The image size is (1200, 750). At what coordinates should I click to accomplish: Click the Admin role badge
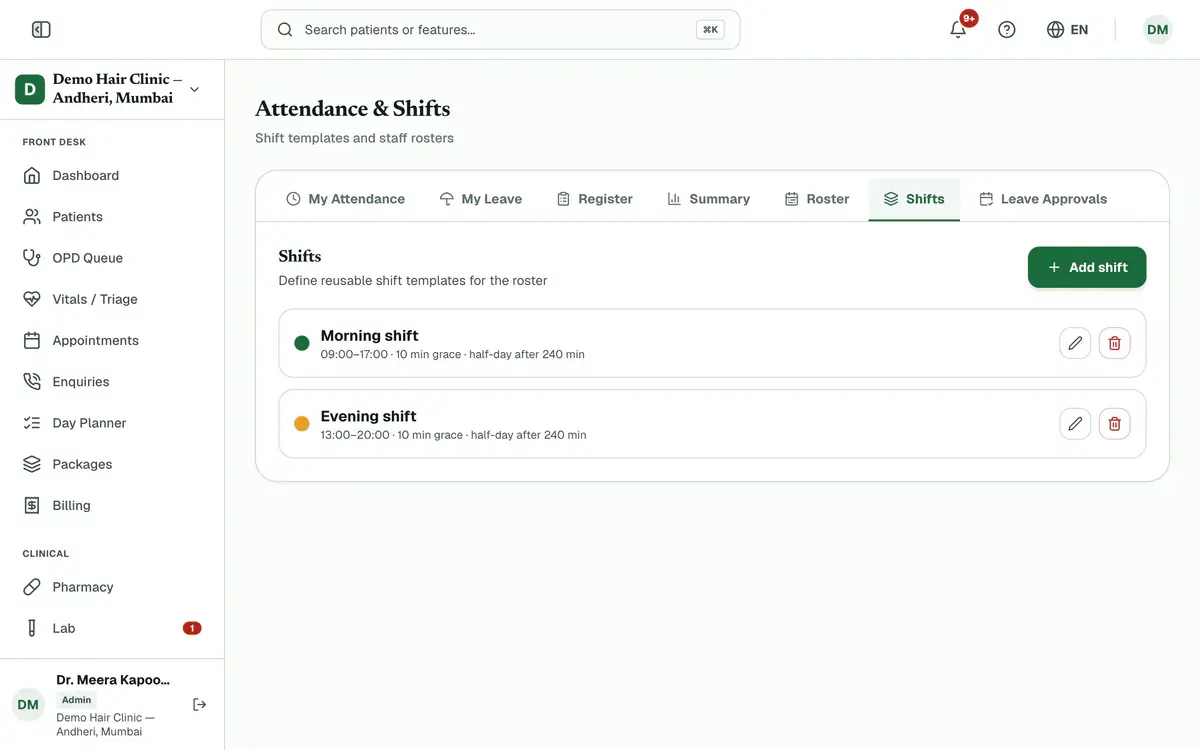[76, 700]
